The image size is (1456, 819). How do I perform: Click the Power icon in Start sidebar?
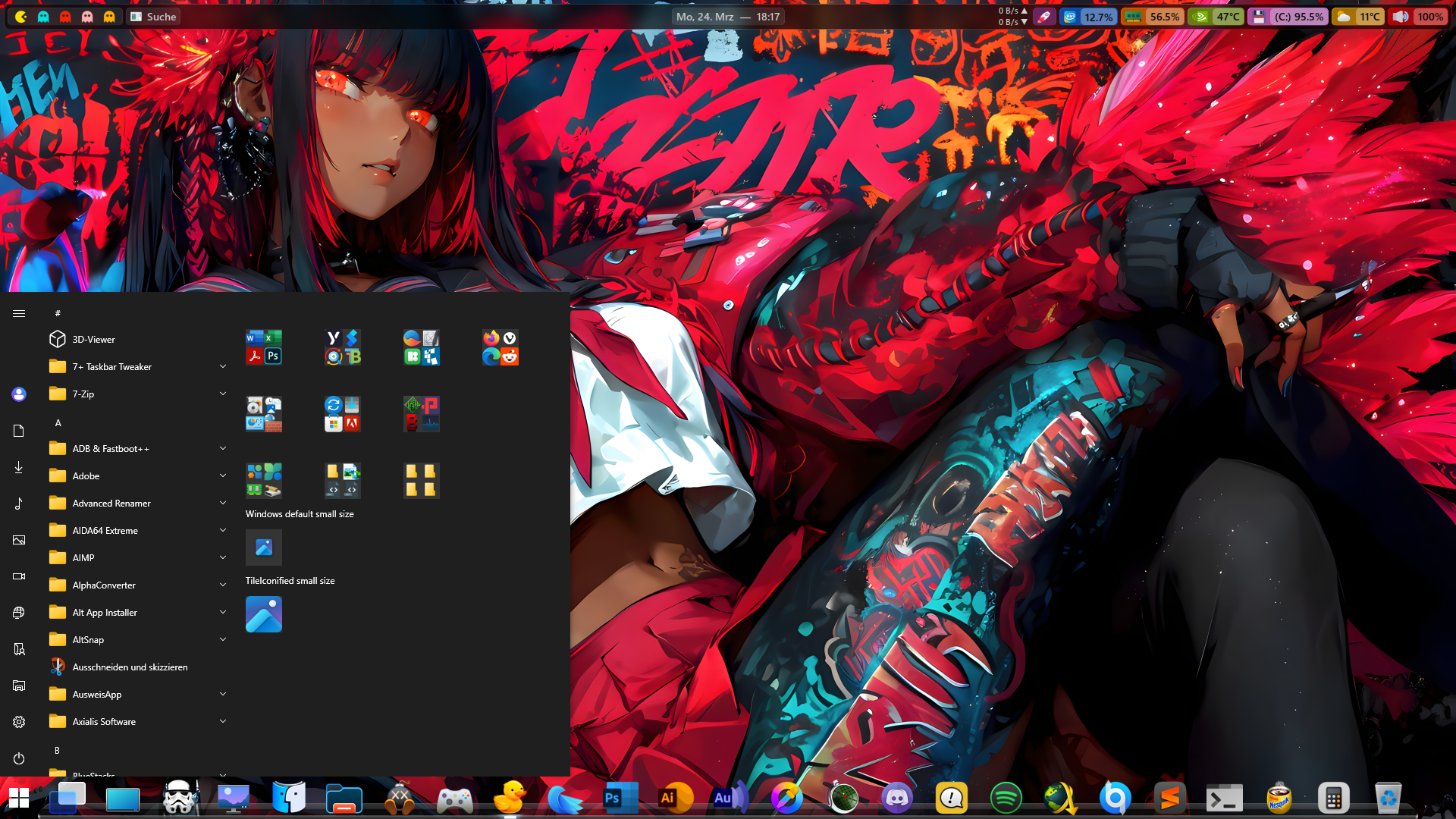(19, 758)
